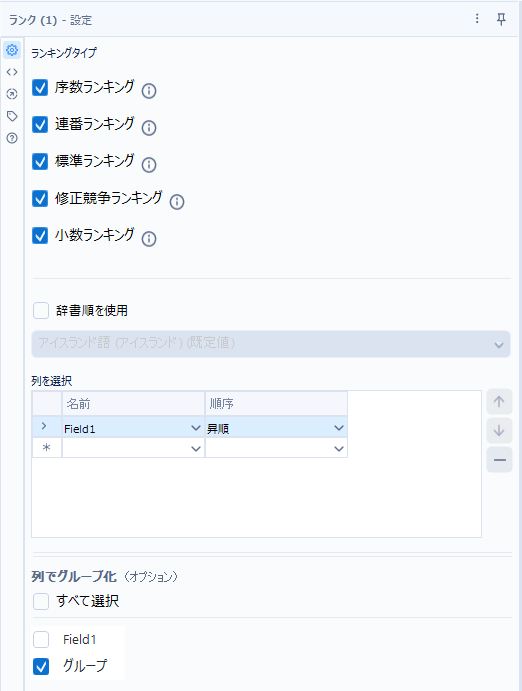Open the three-dot options menu
The width and height of the screenshot is (522, 691).
[x=477, y=18]
